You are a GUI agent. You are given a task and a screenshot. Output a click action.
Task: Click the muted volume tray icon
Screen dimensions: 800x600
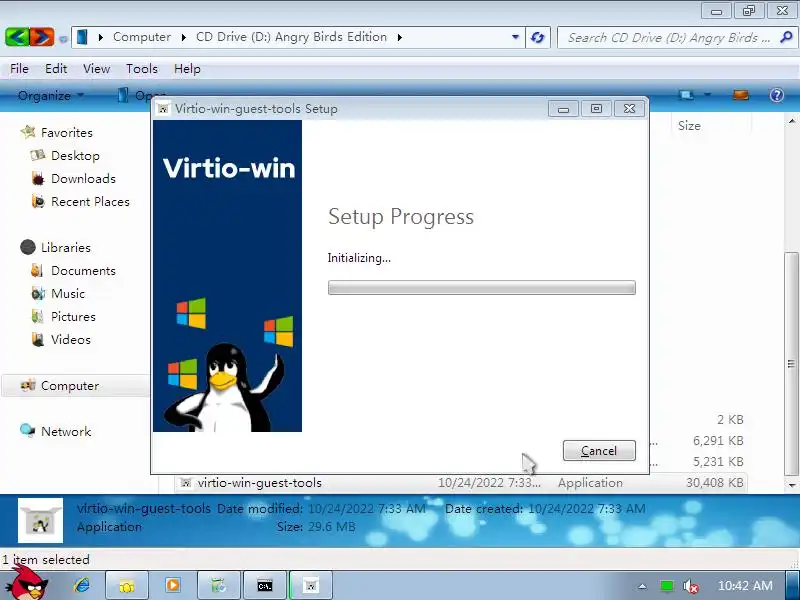pos(691,586)
